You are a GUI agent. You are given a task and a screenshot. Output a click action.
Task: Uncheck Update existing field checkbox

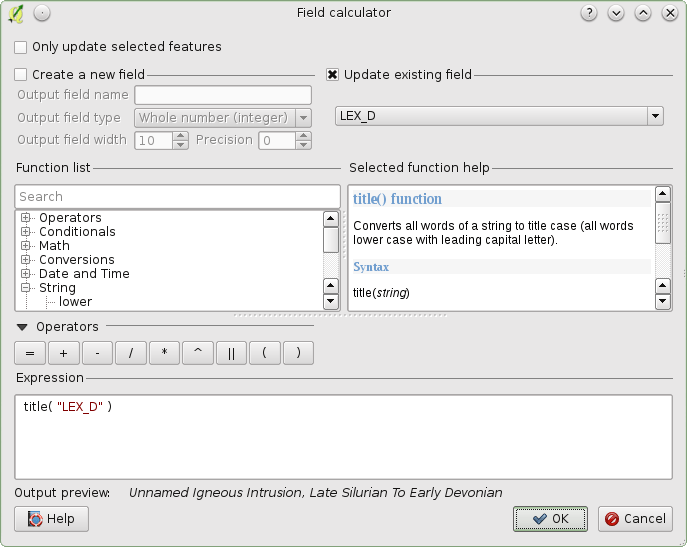[332, 75]
